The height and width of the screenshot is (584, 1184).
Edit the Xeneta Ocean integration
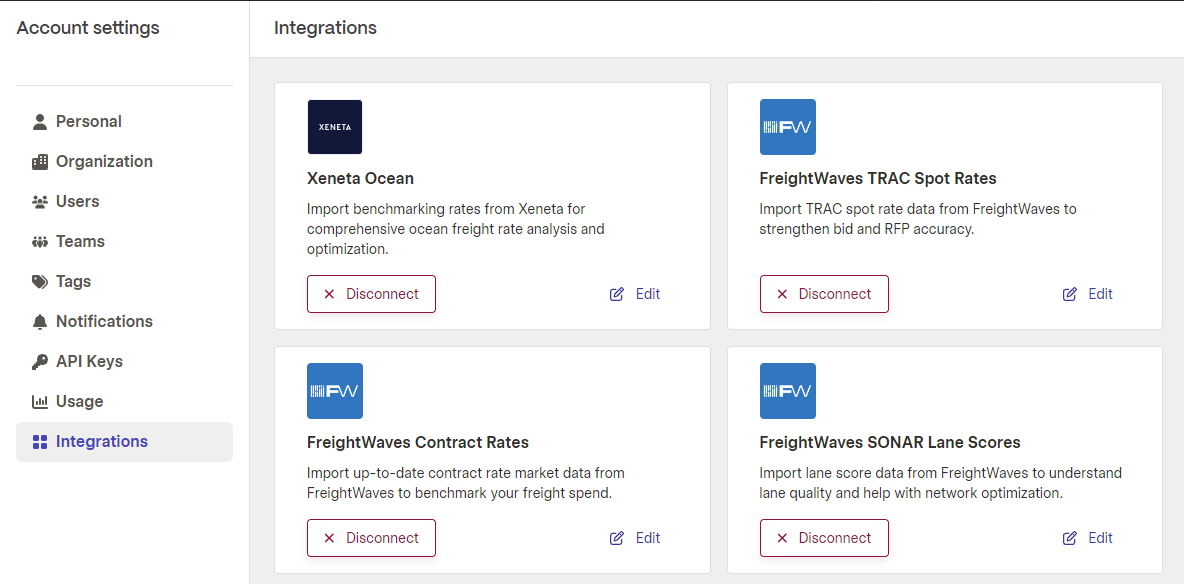pos(635,294)
